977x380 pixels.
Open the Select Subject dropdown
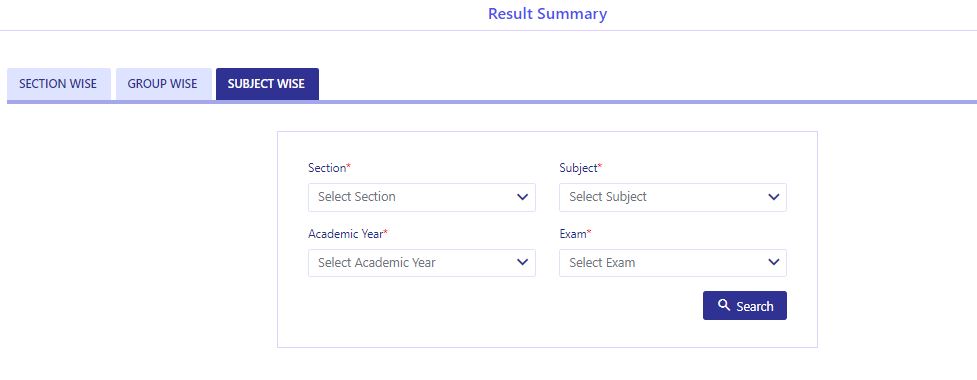click(673, 197)
